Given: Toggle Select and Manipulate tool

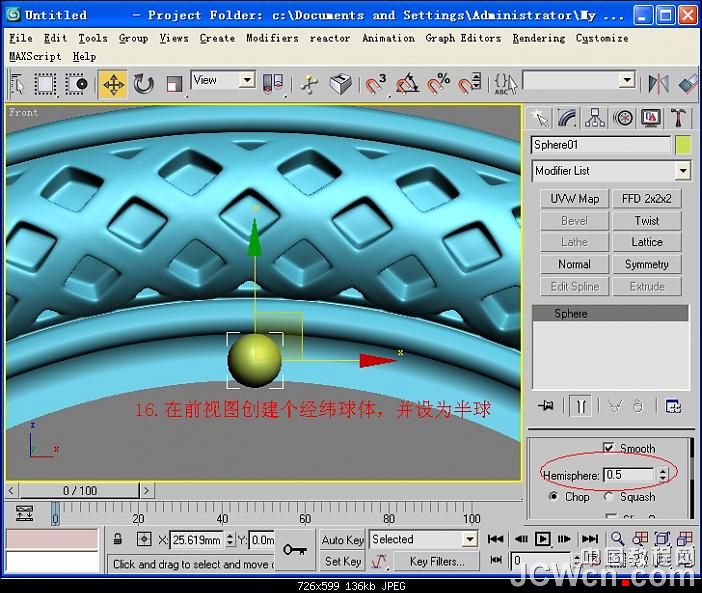Looking at the screenshot, I should tap(309, 84).
